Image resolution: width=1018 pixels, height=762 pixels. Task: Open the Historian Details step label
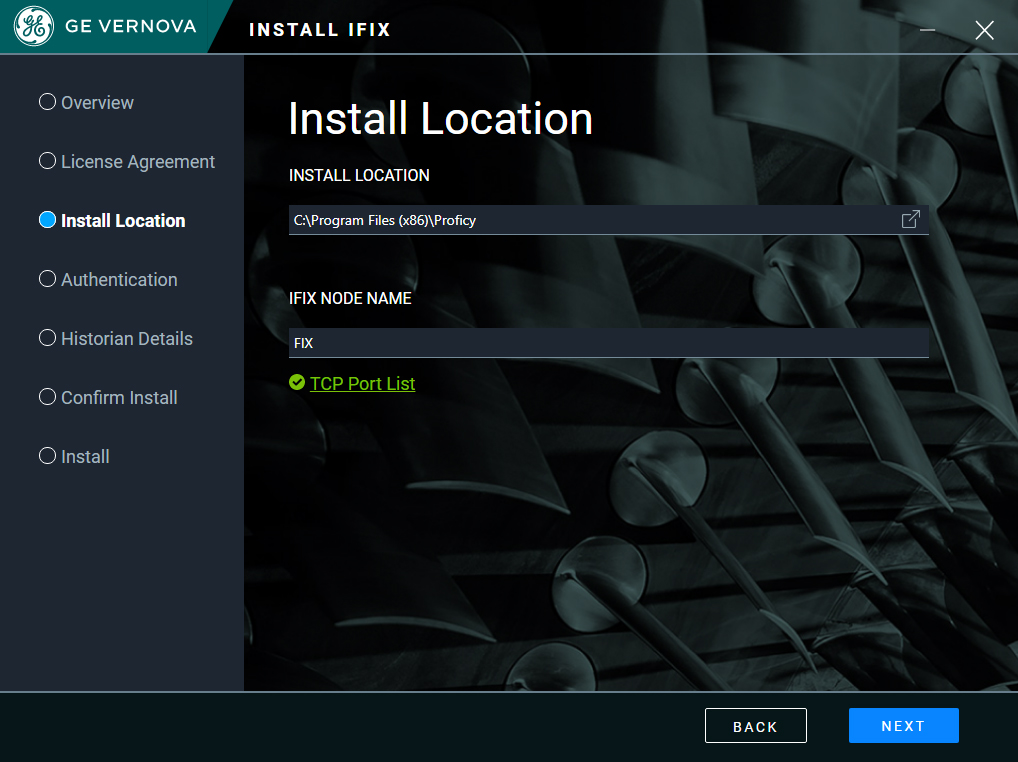click(127, 339)
